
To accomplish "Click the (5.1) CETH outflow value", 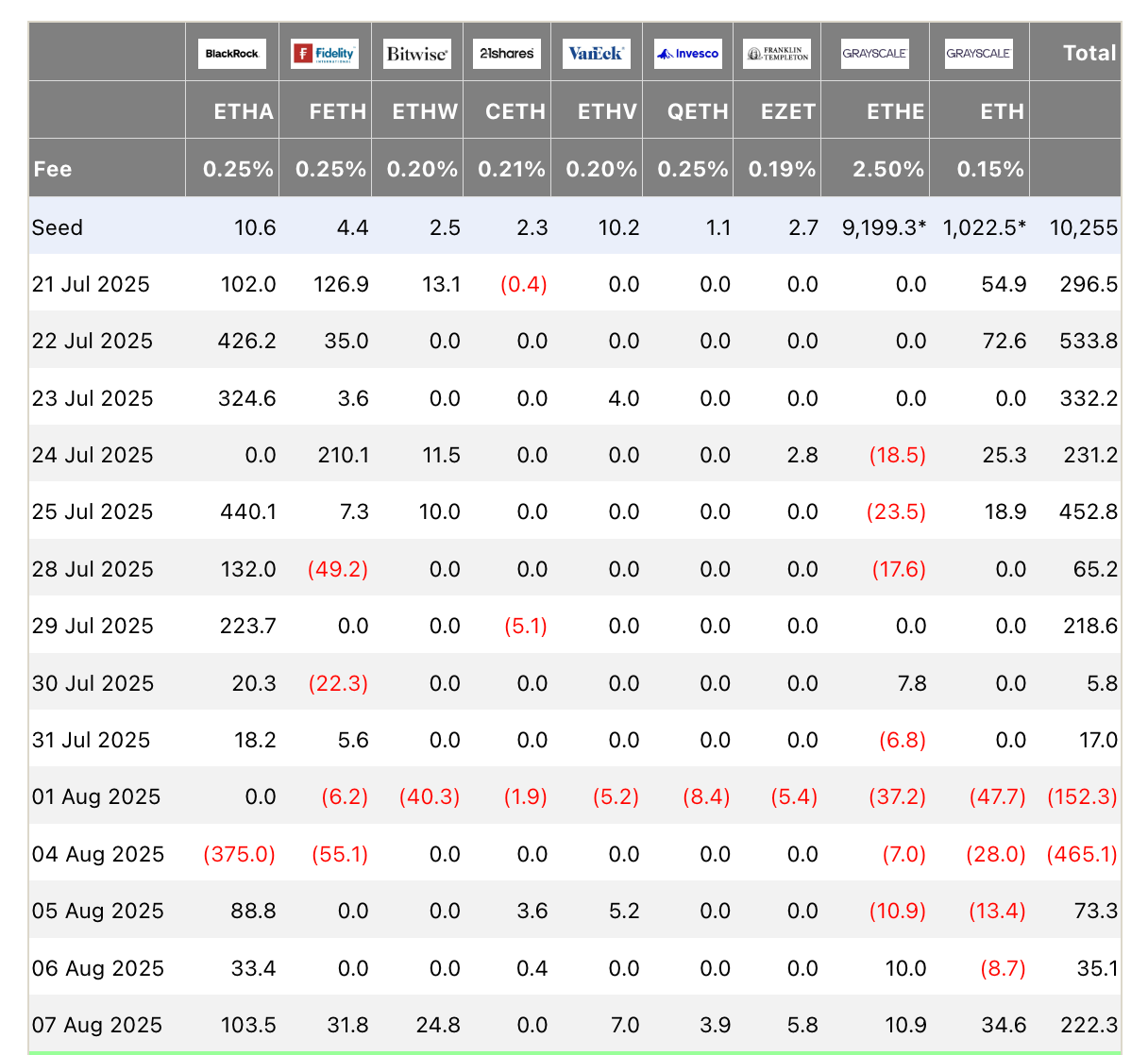I will [x=526, y=626].
